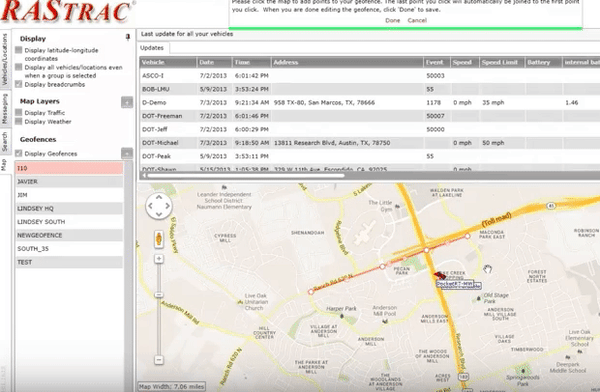Screen dimensions: 600x392
Task: Collapse the Map Layers section arrow
Action: [x=127, y=102]
